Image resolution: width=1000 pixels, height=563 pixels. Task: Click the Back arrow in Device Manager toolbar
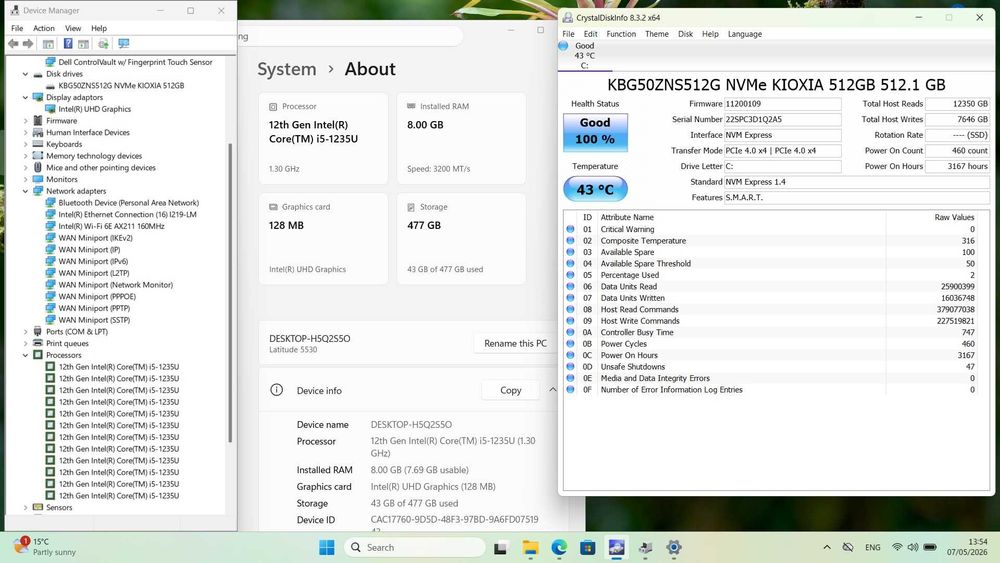tap(13, 43)
